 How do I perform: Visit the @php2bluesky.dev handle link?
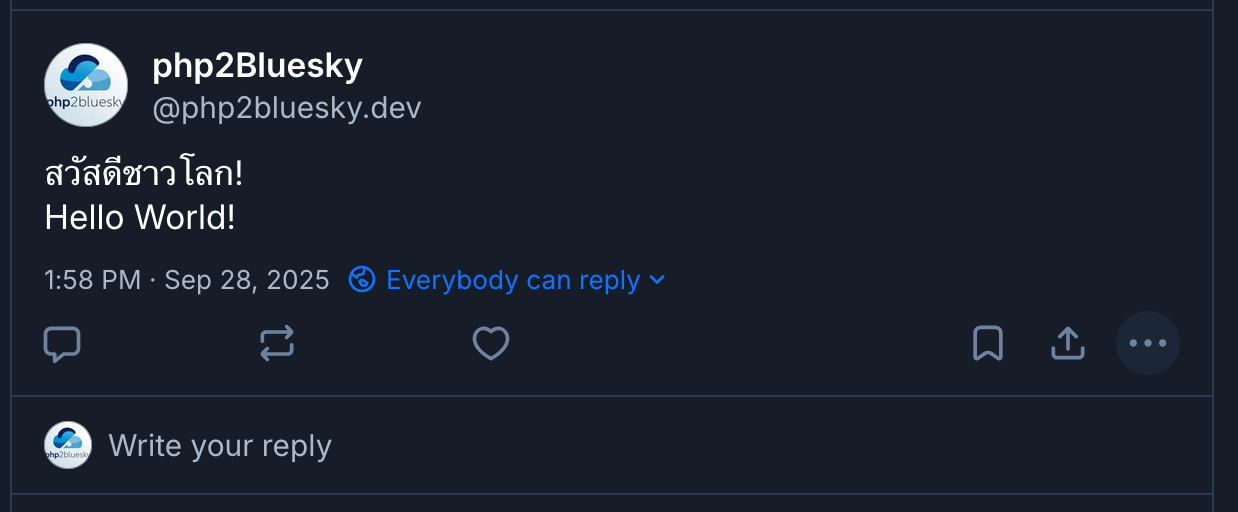[x=287, y=108]
